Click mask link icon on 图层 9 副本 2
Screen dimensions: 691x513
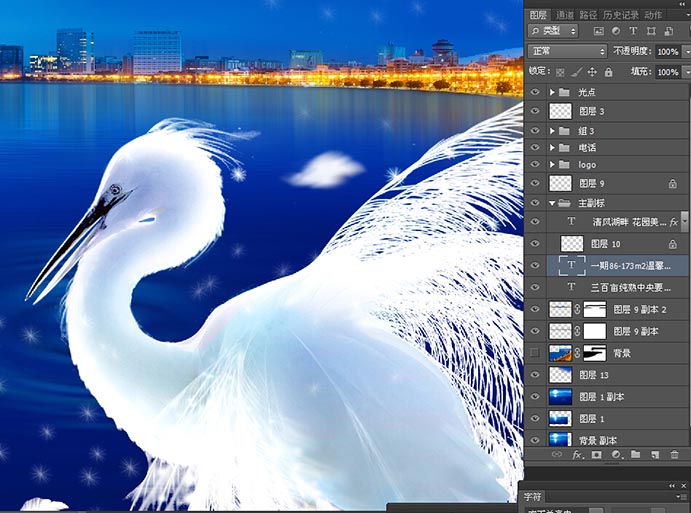pos(577,309)
